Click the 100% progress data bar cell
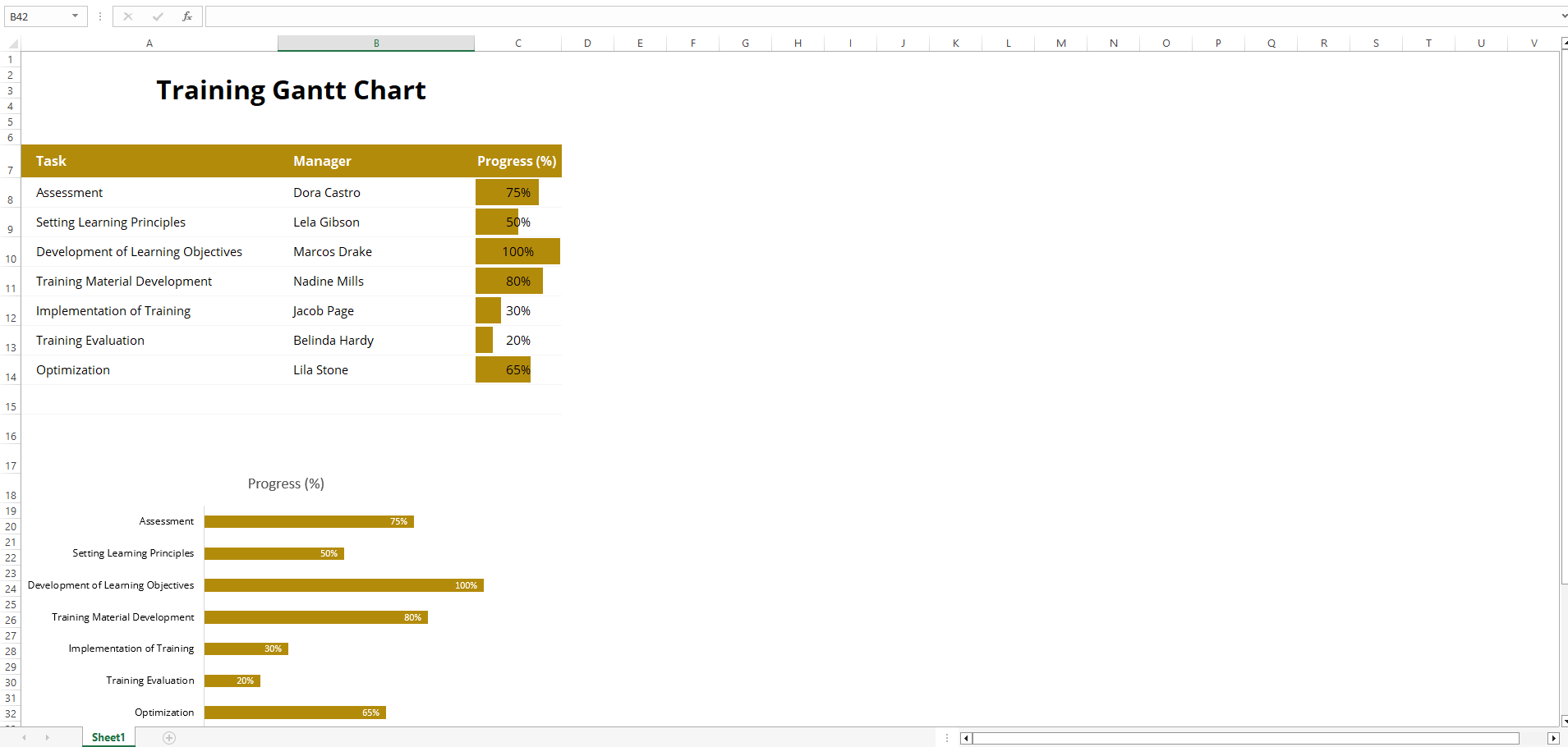 [x=518, y=252]
